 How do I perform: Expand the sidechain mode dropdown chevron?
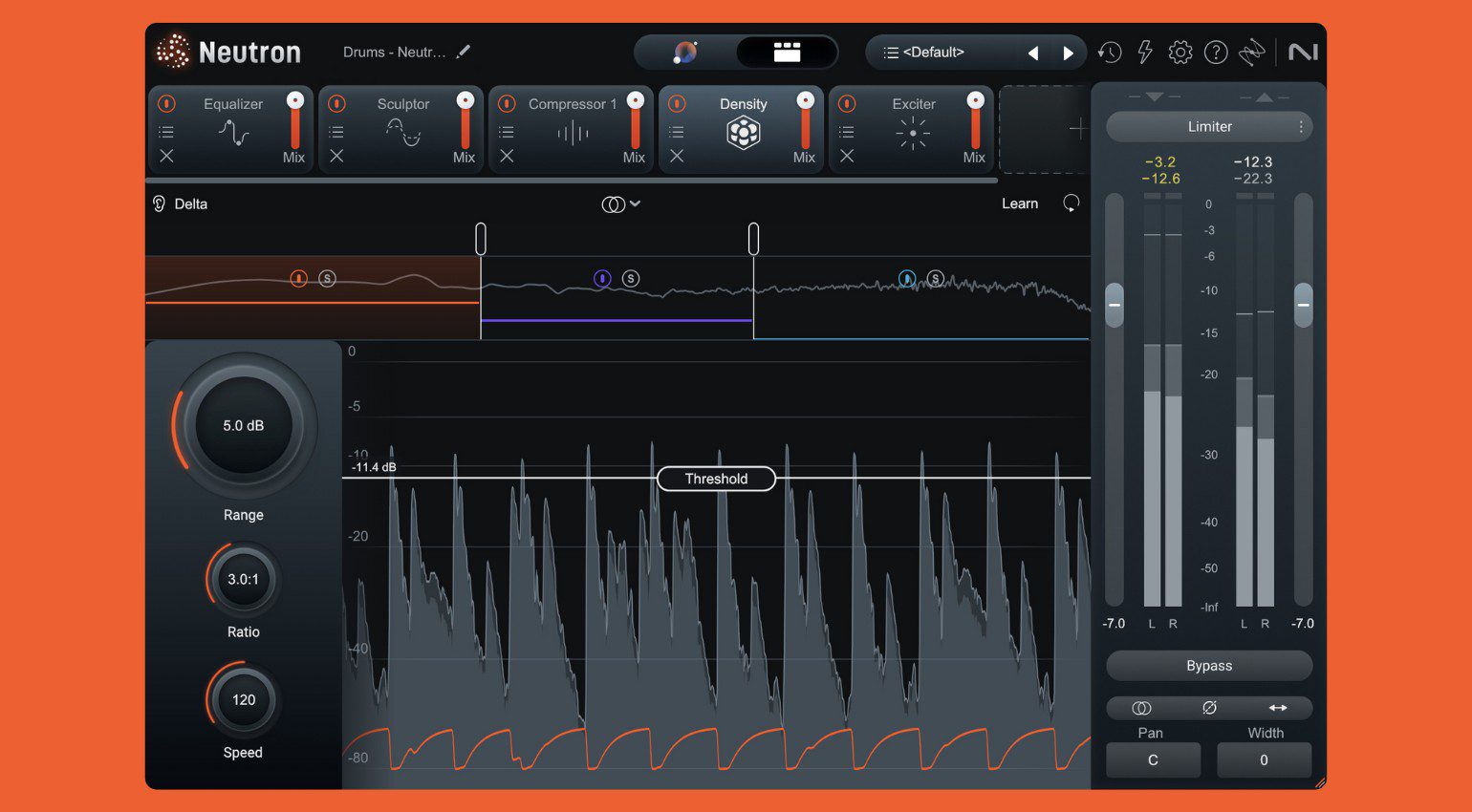635,203
